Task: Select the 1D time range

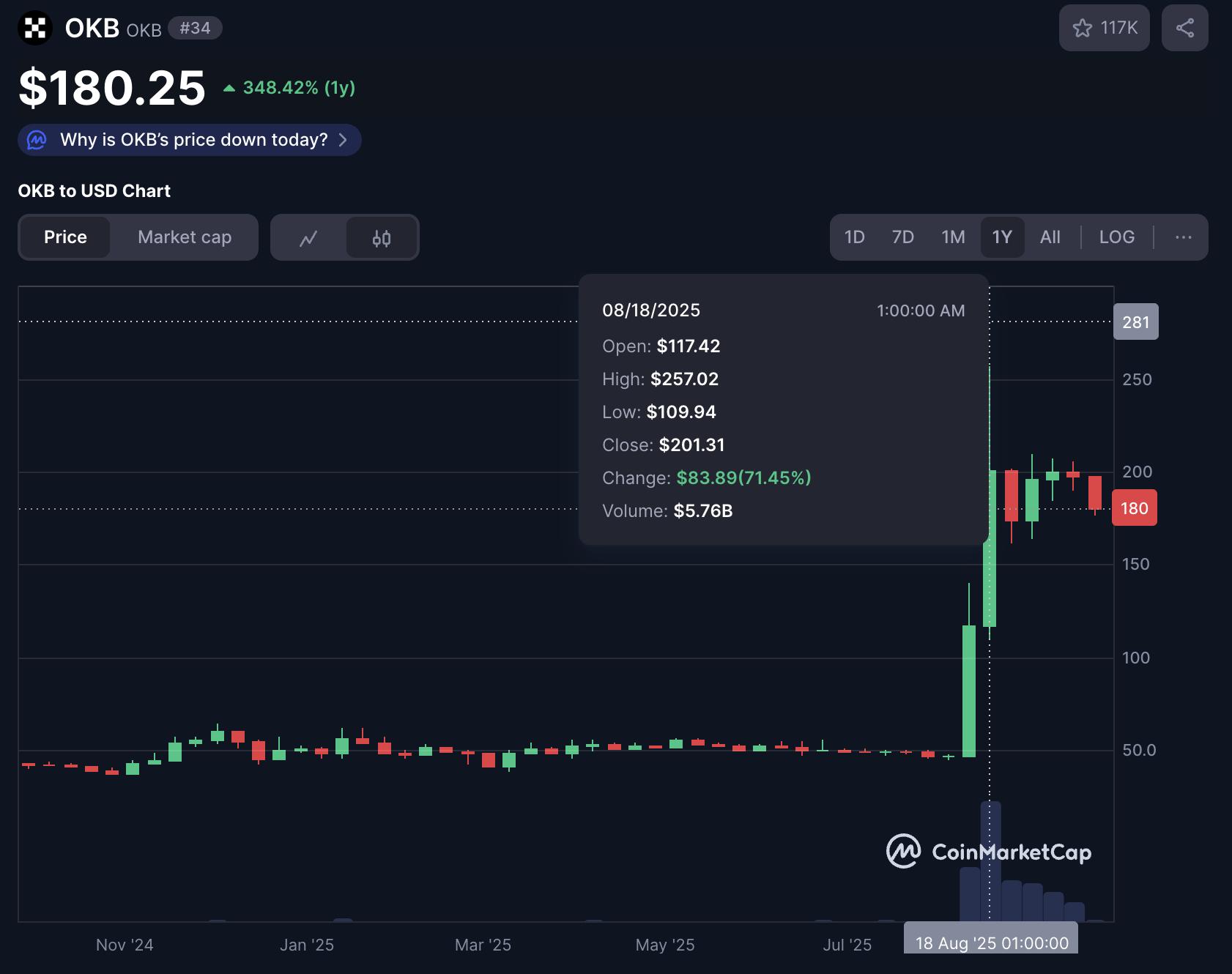Action: (854, 237)
